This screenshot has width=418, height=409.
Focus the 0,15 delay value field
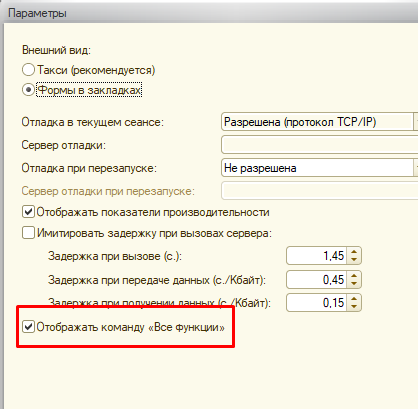317,303
